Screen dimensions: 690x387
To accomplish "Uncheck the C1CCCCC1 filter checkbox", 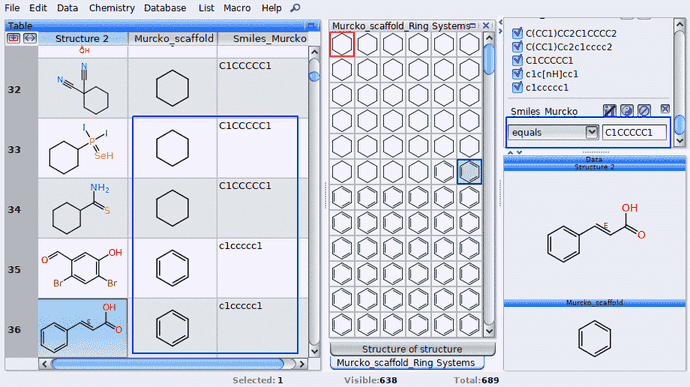I will tap(518, 60).
